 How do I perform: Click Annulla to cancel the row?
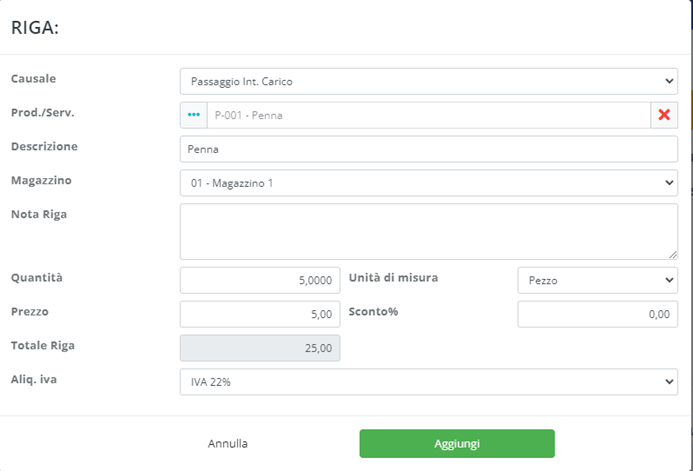(228, 443)
